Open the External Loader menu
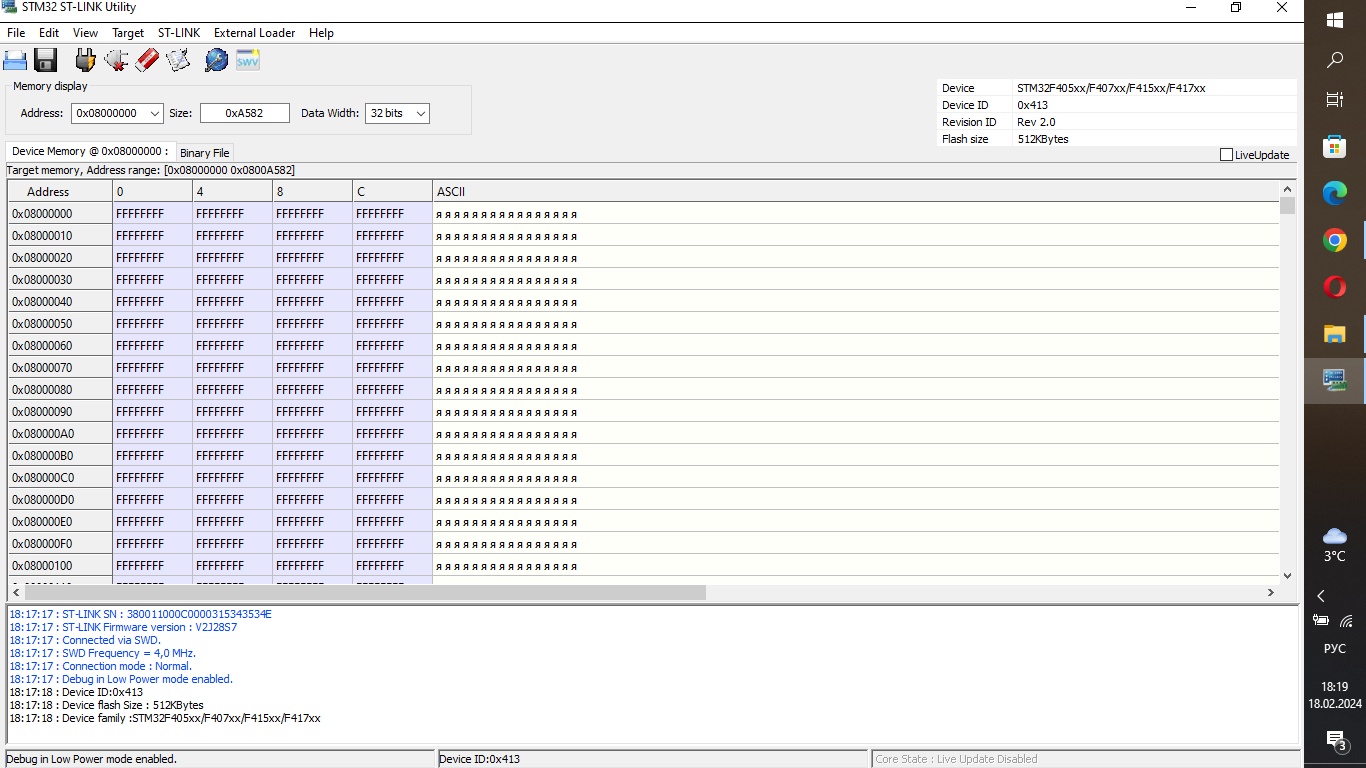Image resolution: width=1366 pixels, height=768 pixels. tap(254, 33)
